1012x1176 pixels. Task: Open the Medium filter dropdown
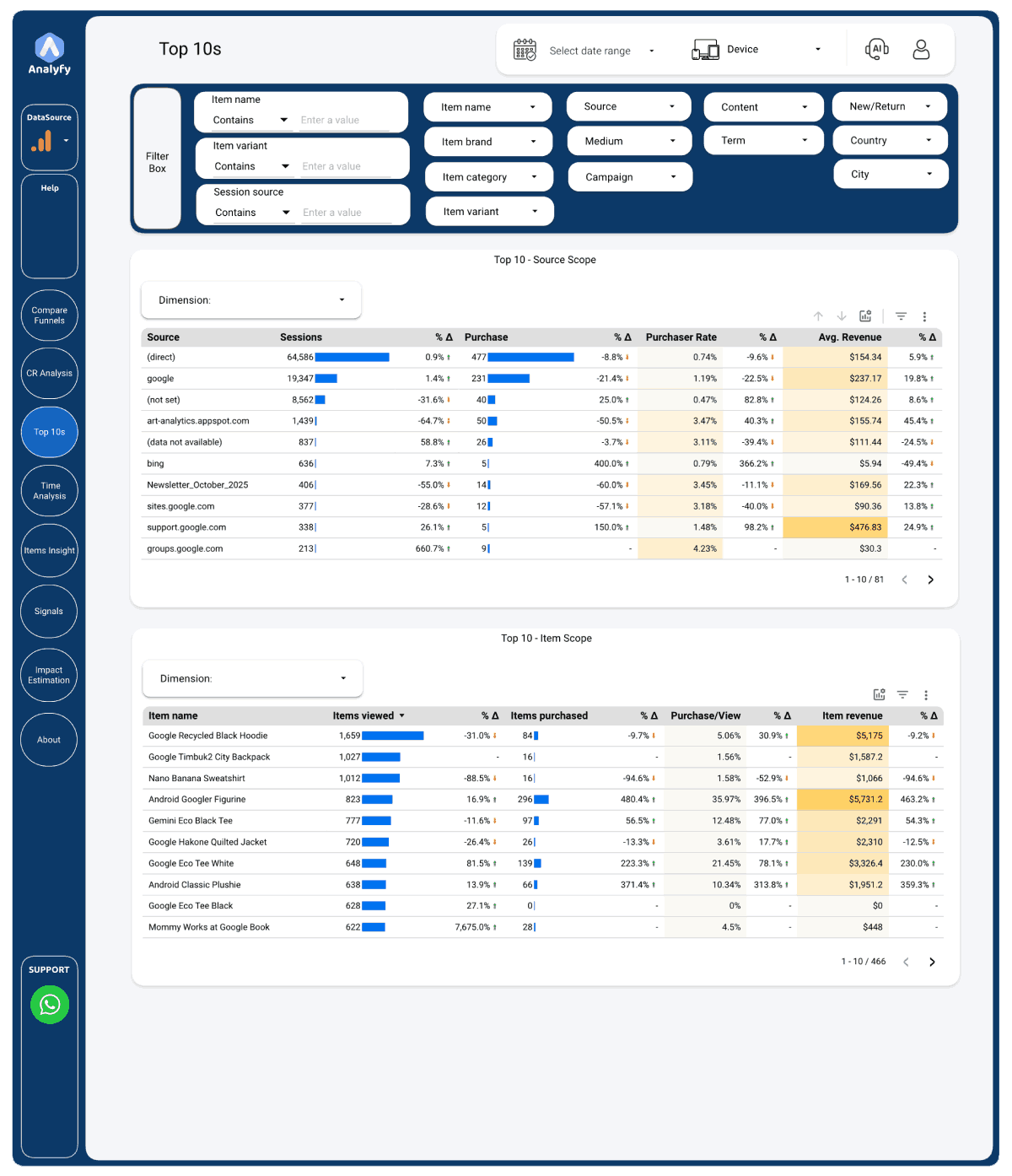(x=629, y=141)
